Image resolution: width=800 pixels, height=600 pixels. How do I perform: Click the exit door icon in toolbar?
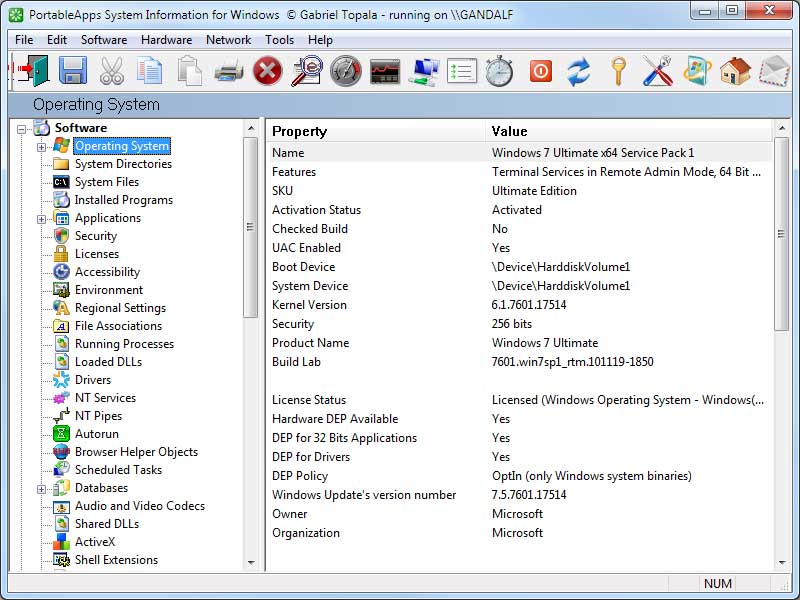[x=30, y=71]
